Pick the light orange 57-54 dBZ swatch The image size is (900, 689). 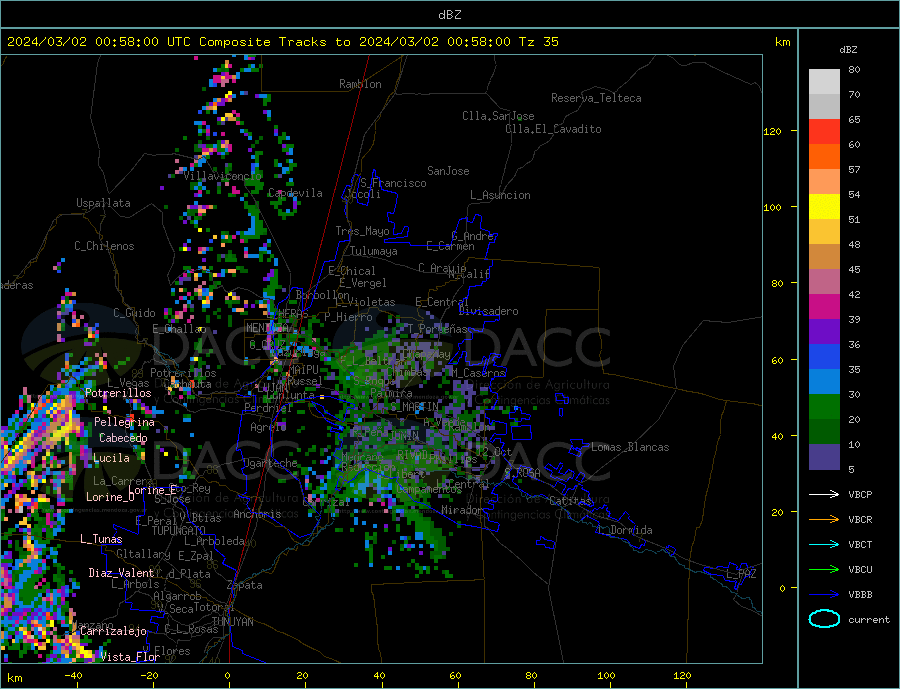(824, 181)
